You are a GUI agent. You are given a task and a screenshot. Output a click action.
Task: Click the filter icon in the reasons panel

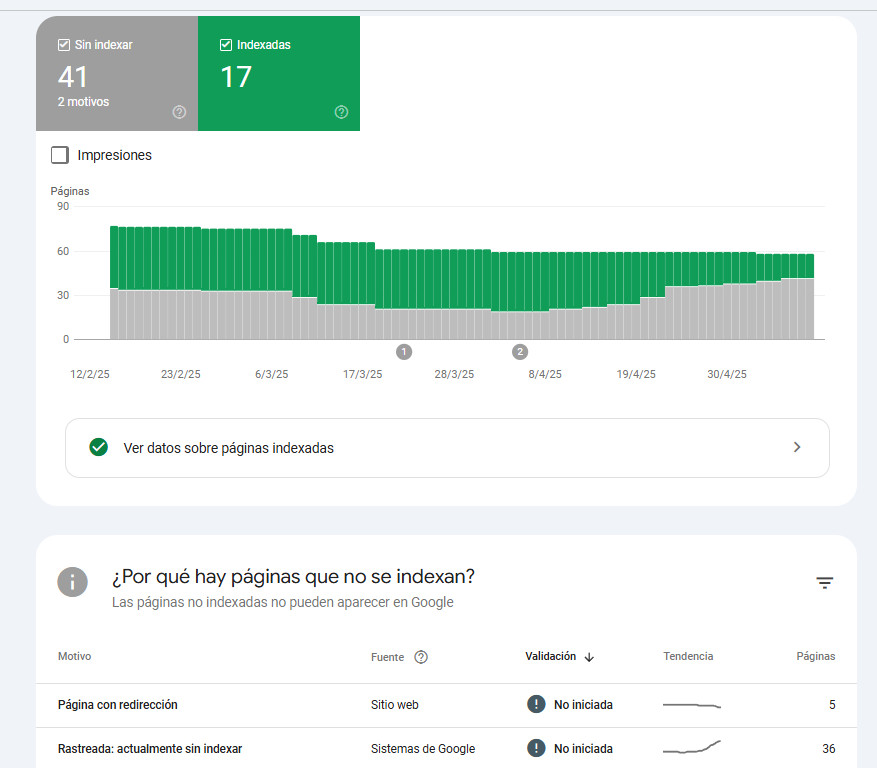pyautogui.click(x=824, y=582)
